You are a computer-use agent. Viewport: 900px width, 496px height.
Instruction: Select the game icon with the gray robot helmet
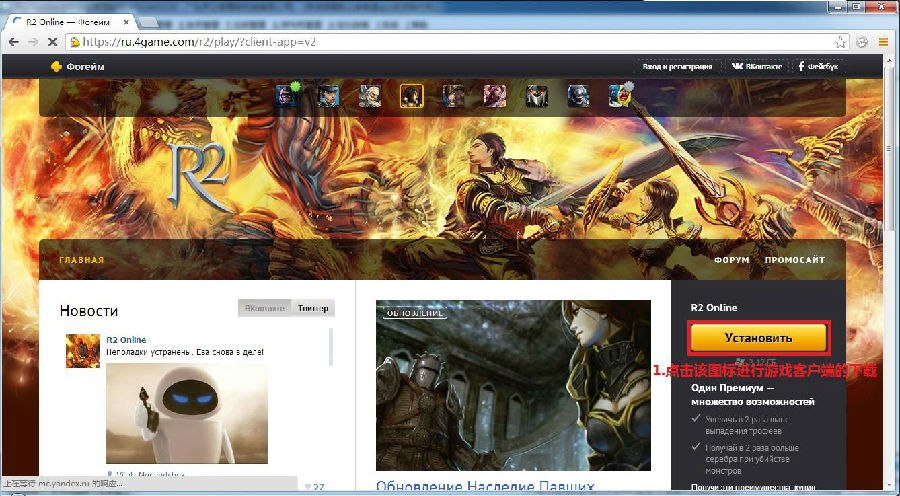pyautogui.click(x=578, y=96)
